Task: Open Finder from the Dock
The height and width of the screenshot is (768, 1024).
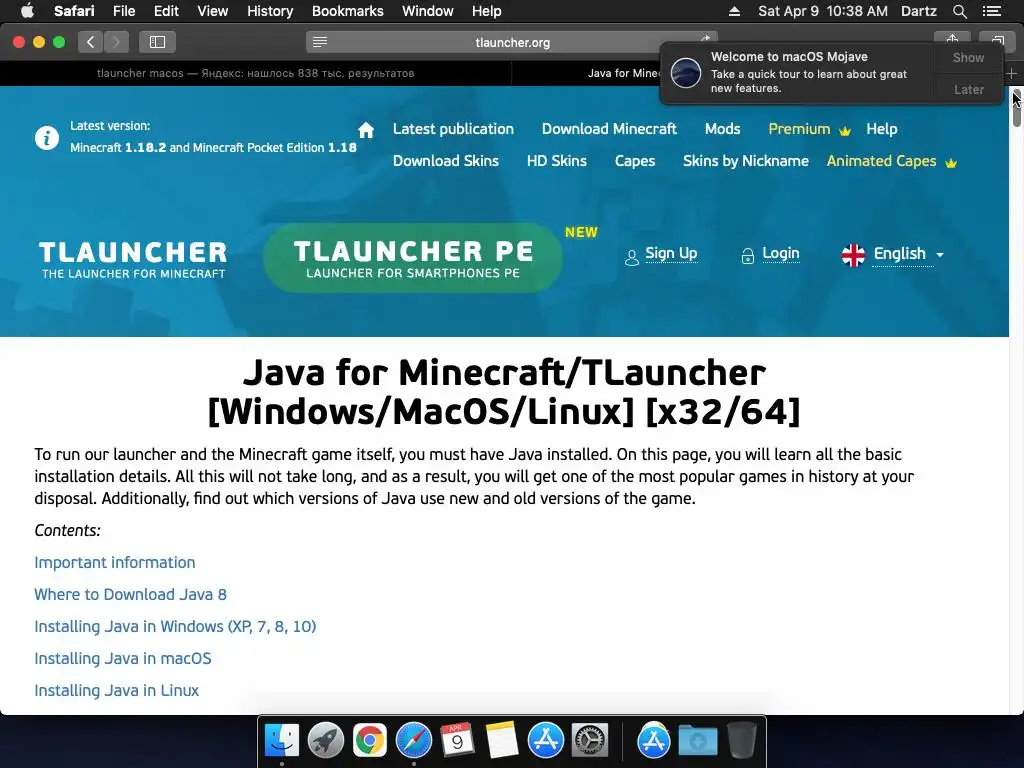Action: [x=282, y=741]
